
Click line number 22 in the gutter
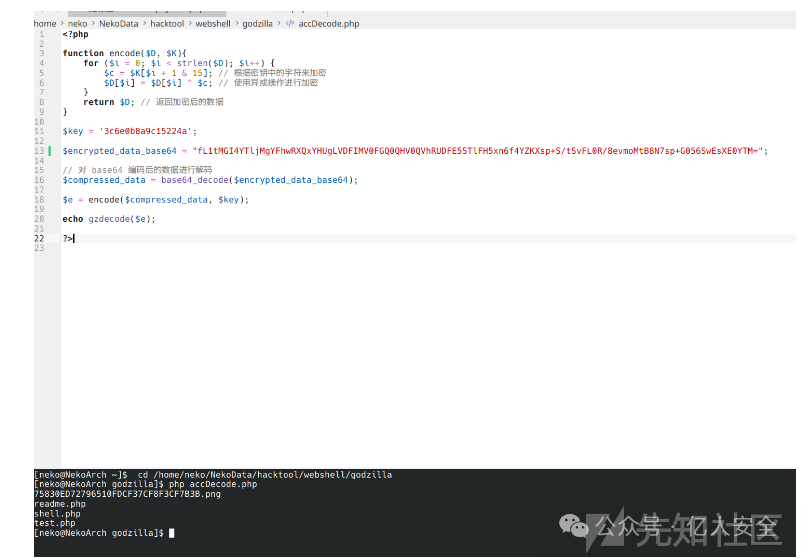tap(39, 238)
